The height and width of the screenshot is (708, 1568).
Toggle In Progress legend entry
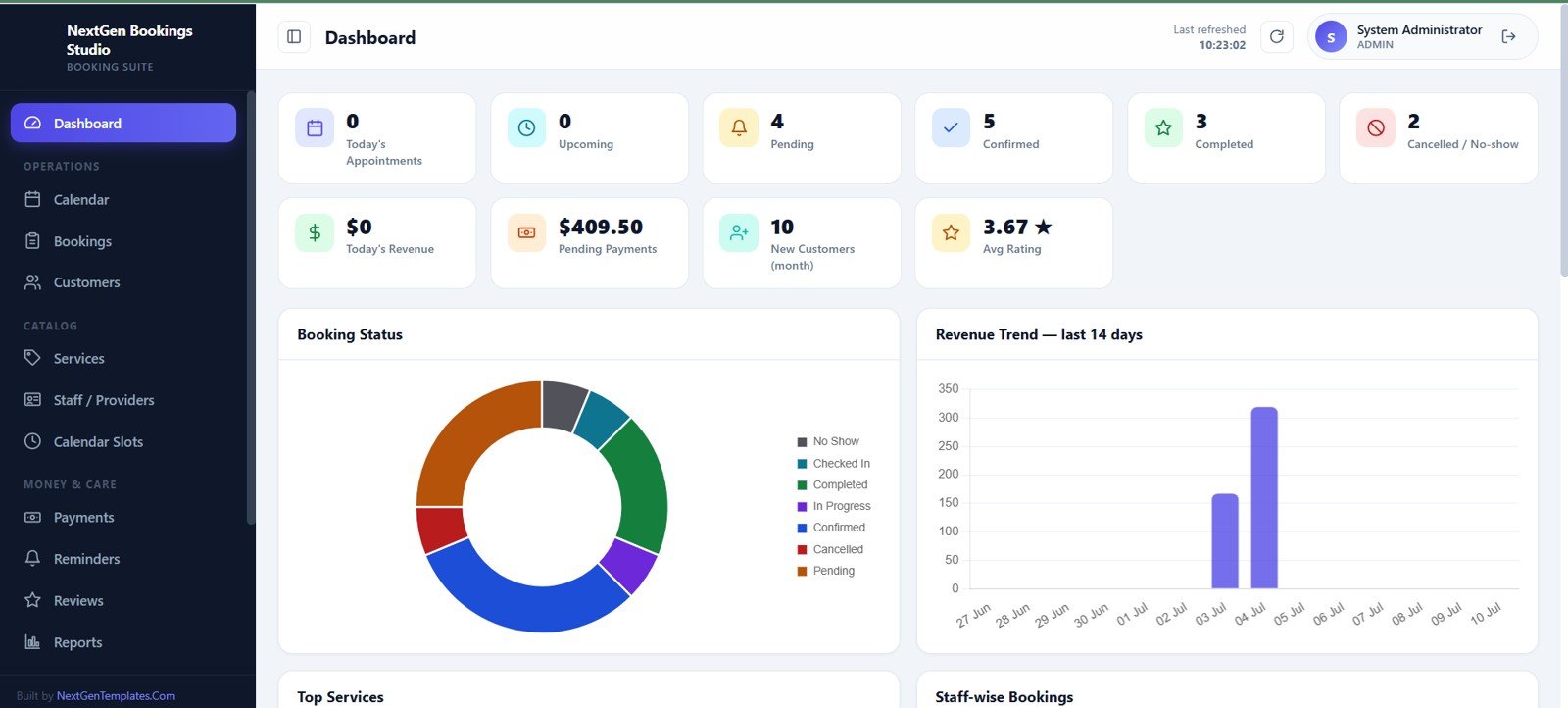834,506
